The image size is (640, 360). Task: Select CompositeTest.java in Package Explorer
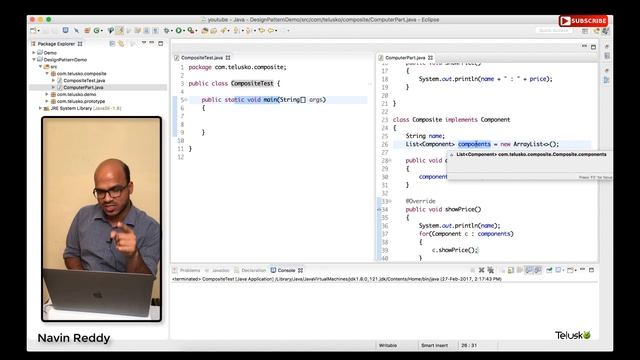pos(84,80)
